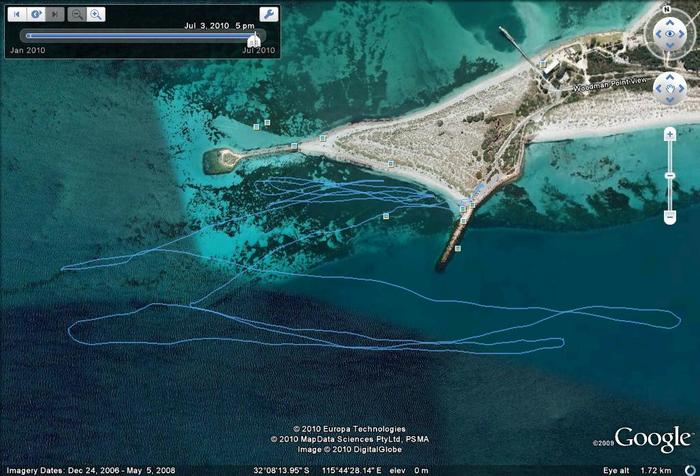Click the hand icon in Move joystick

[x=668, y=89]
